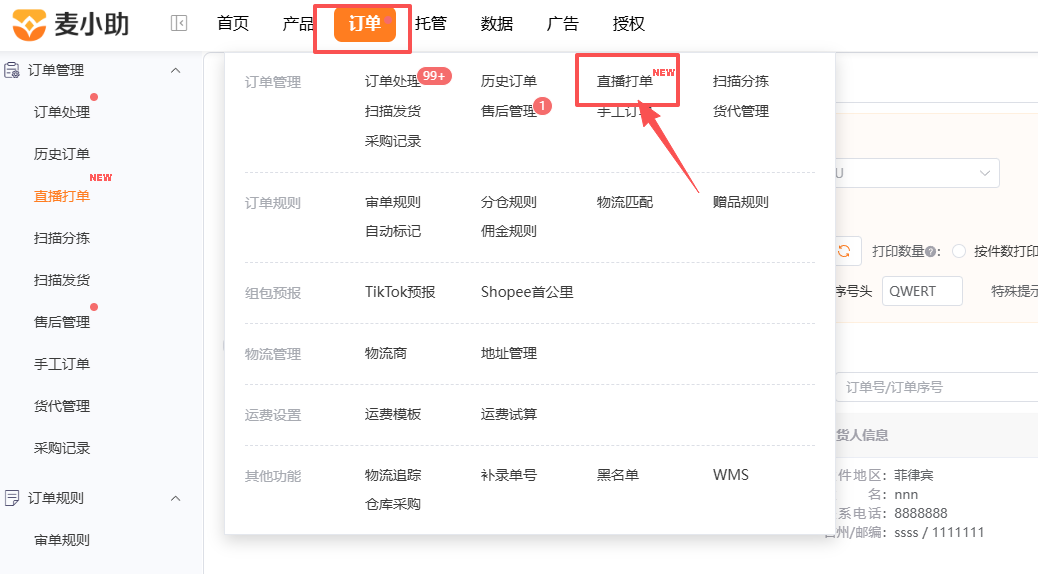Click the 订单管理 sidebar section icon

pos(12,70)
